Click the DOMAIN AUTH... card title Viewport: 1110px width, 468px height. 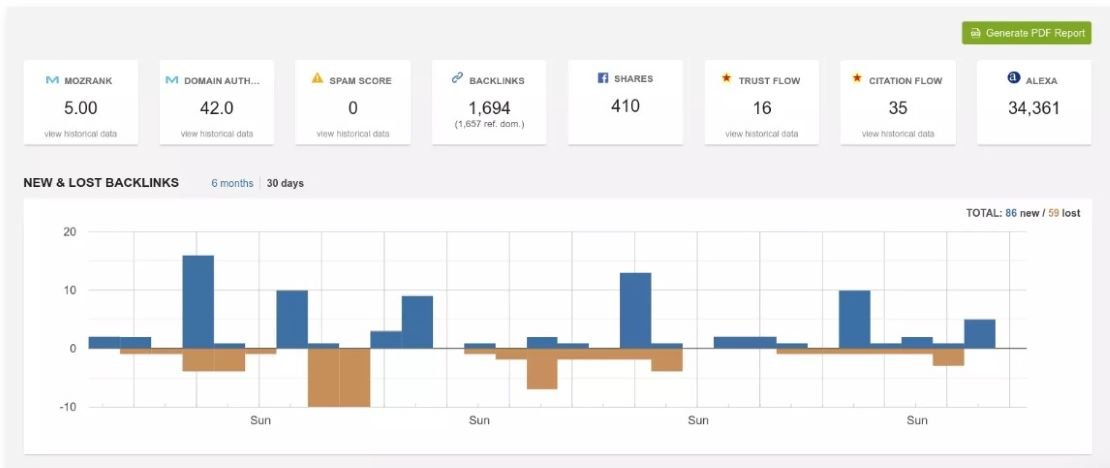[222, 81]
